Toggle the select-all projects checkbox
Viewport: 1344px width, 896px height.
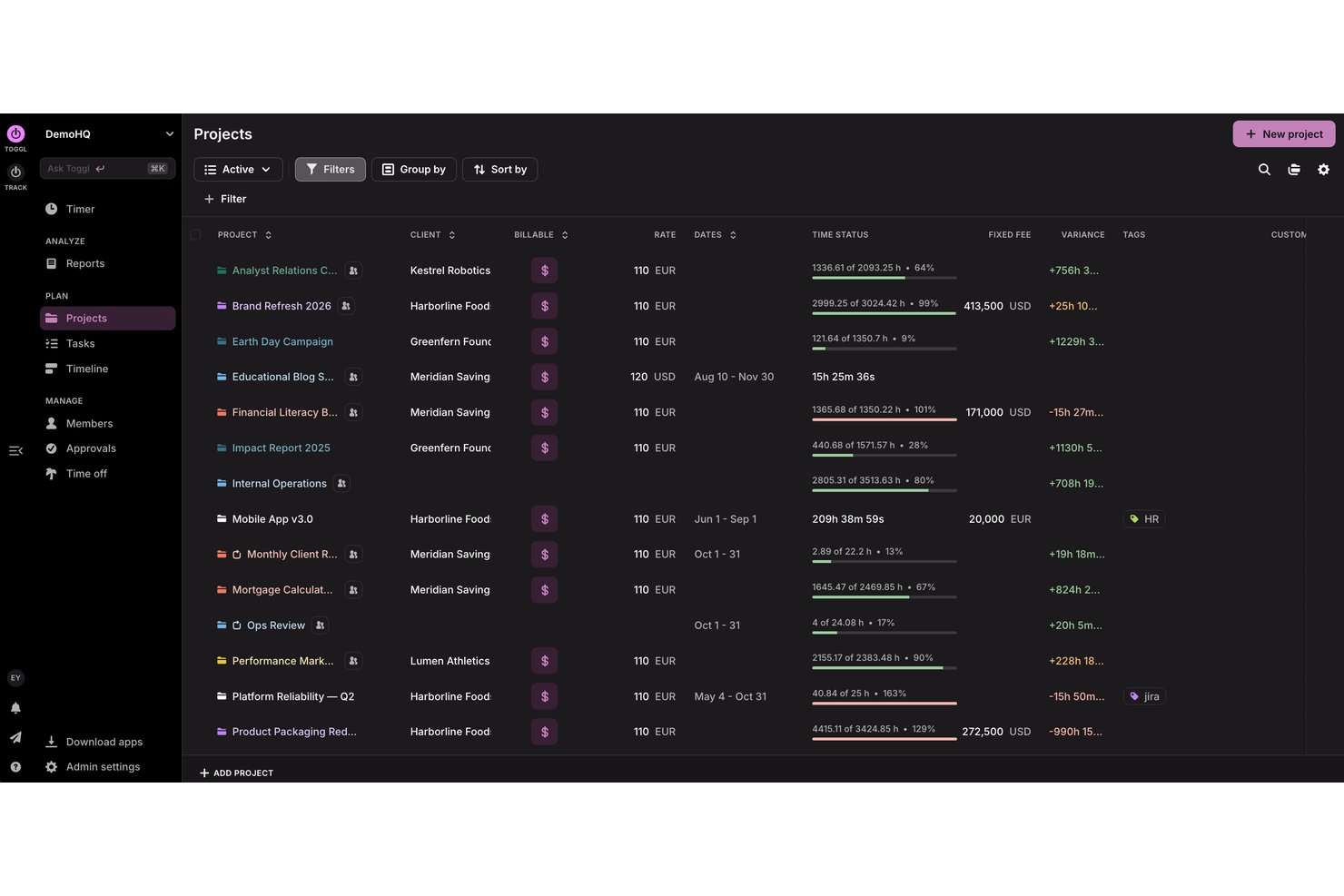[195, 235]
